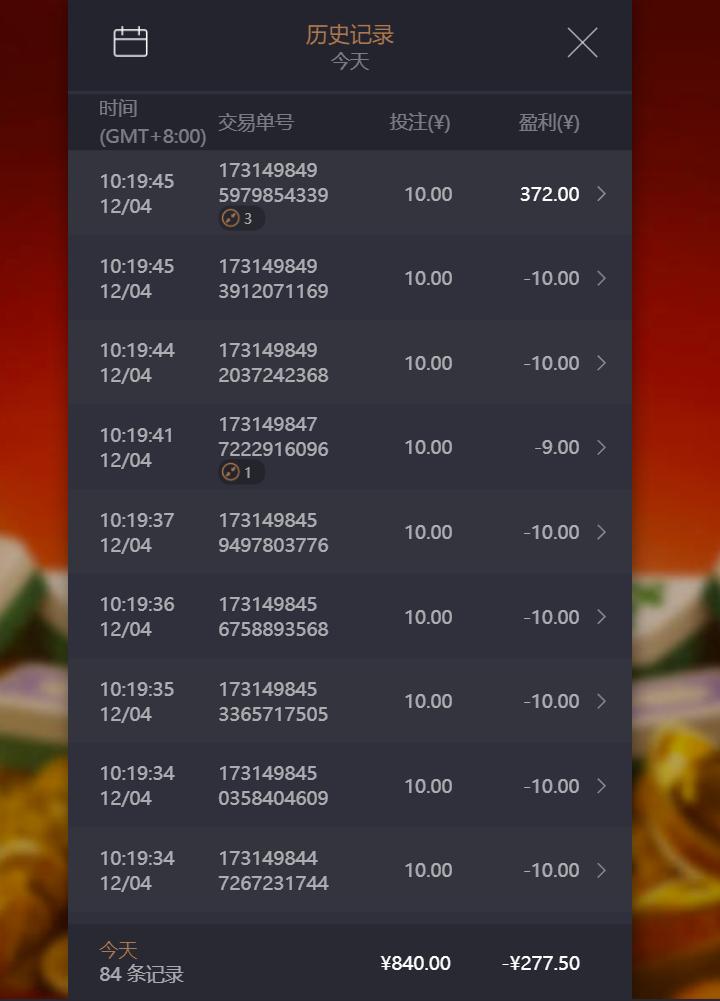720x1001 pixels.
Task: Click the 盈利(¥) column header
Action: click(x=548, y=122)
